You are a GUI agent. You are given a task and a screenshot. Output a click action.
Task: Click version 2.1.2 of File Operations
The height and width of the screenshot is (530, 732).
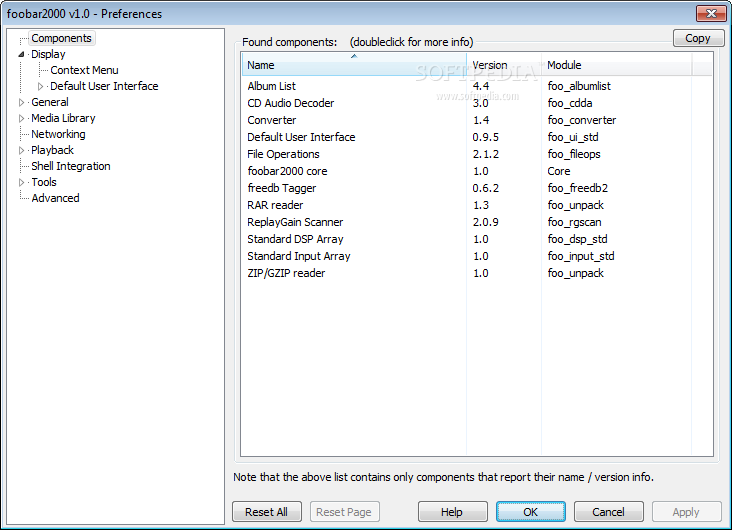pyautogui.click(x=486, y=154)
